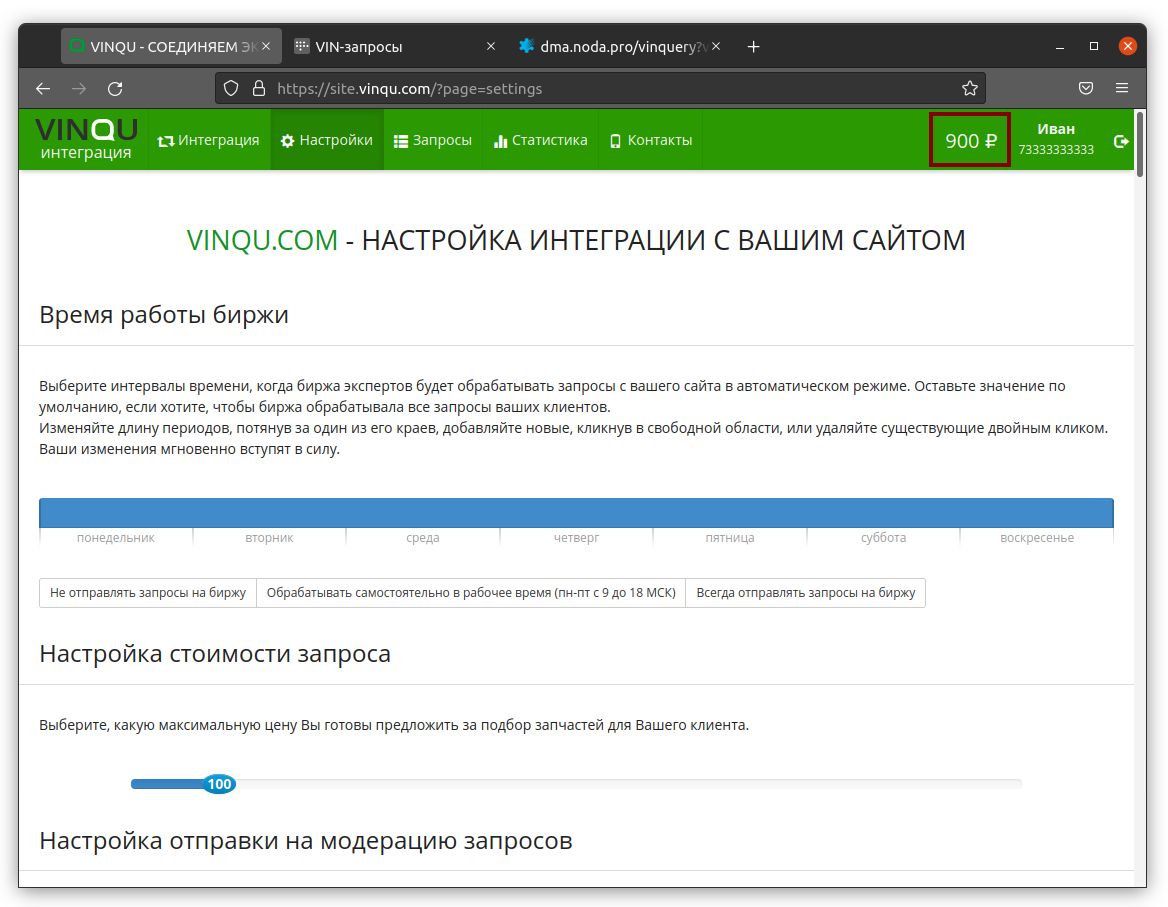Open the Интеграция menu item
This screenshot has height=907, width=1168.
(209, 140)
